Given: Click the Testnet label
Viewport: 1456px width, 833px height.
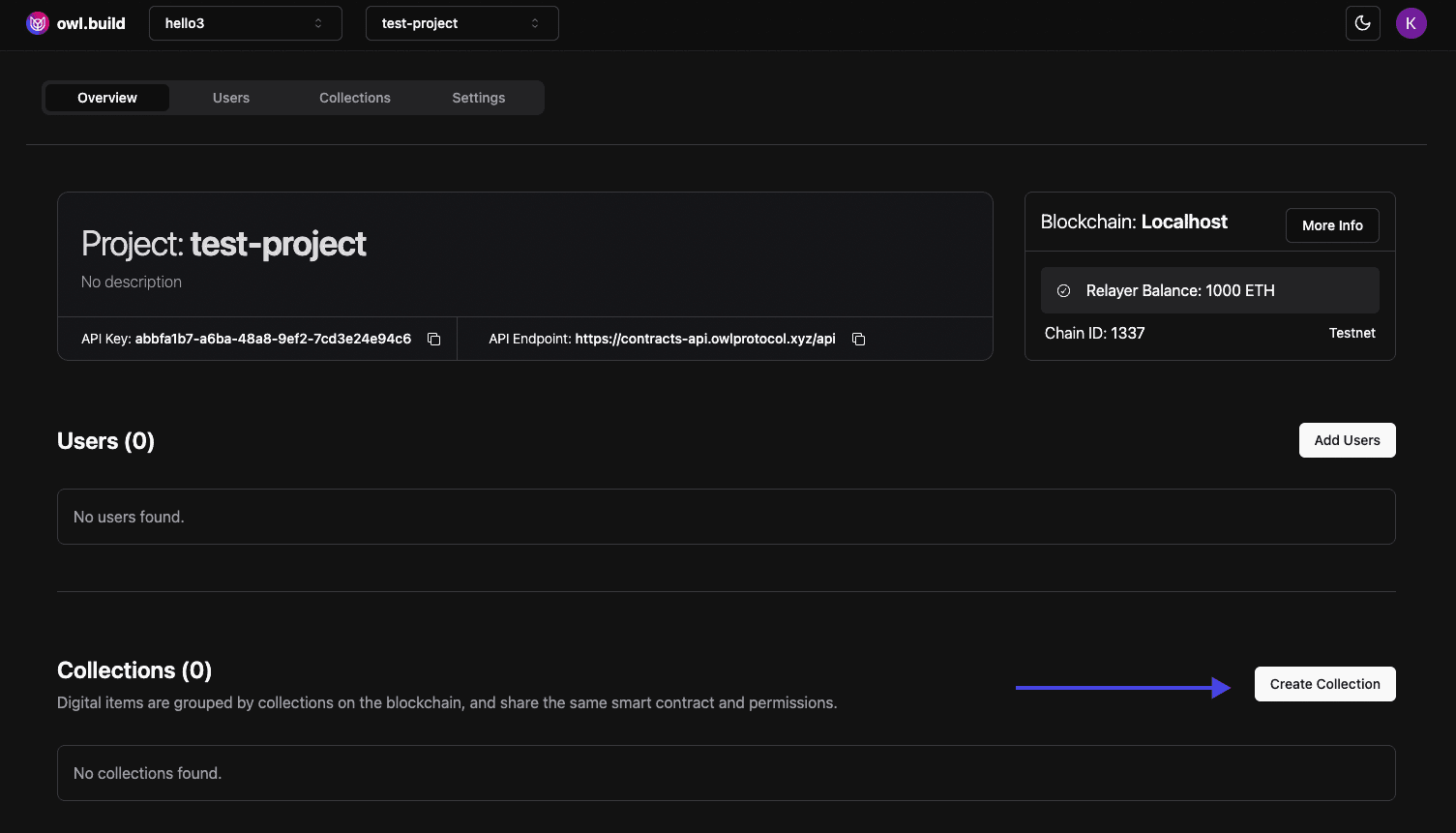Looking at the screenshot, I should click(1352, 333).
